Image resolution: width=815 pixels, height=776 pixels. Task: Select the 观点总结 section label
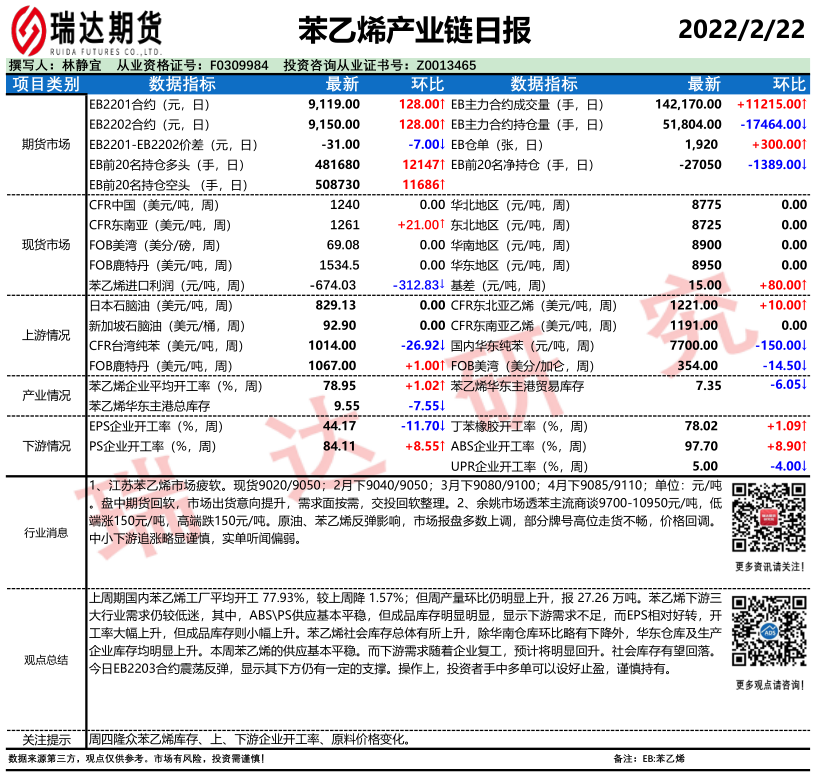click(x=45, y=660)
